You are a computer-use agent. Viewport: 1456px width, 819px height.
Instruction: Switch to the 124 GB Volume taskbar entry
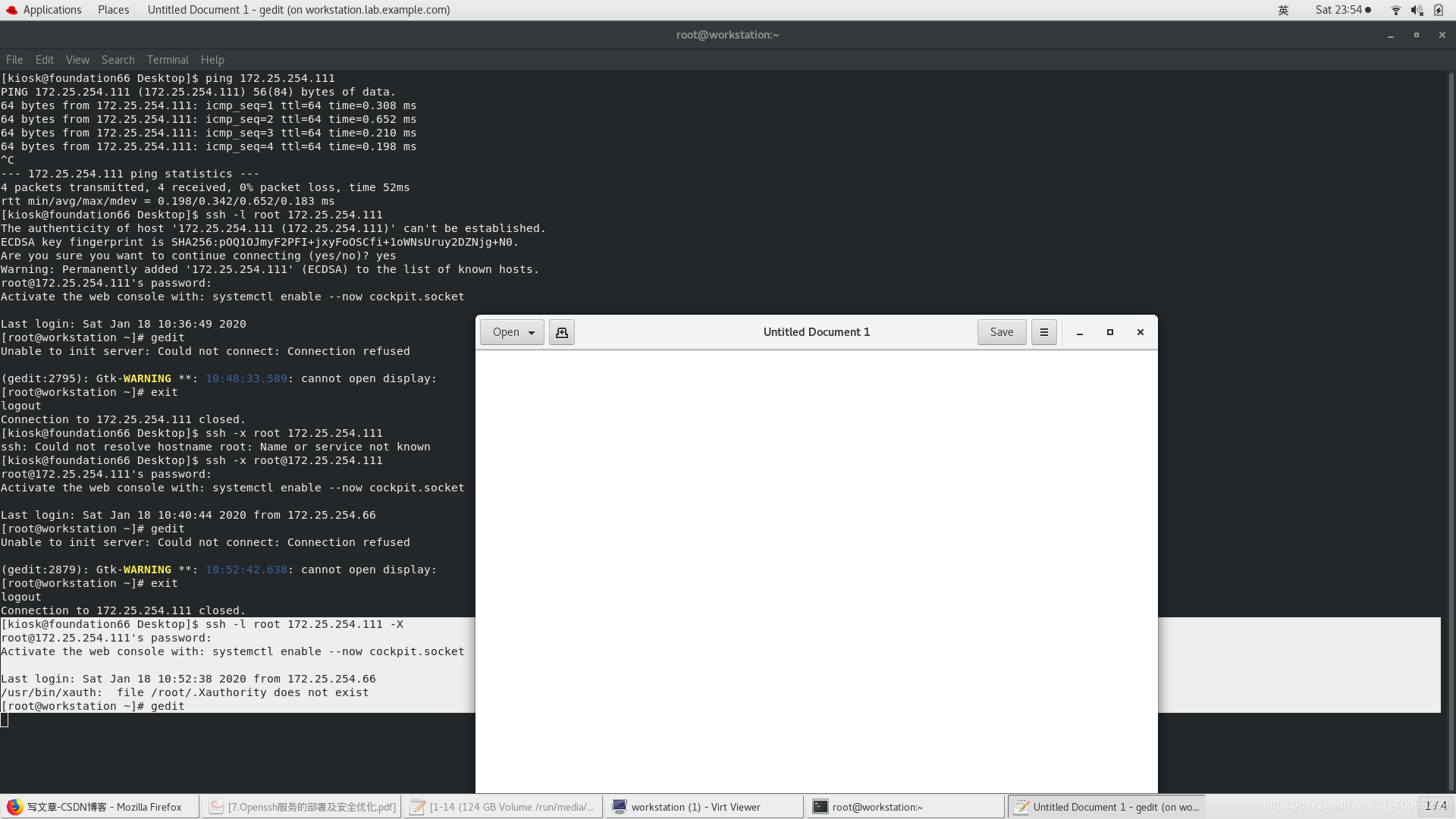504,807
